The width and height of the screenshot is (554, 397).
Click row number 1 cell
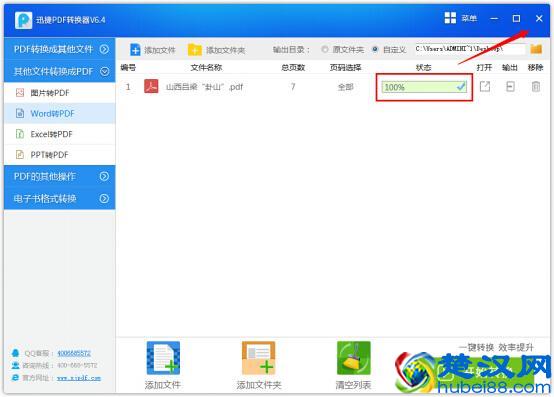[128, 87]
